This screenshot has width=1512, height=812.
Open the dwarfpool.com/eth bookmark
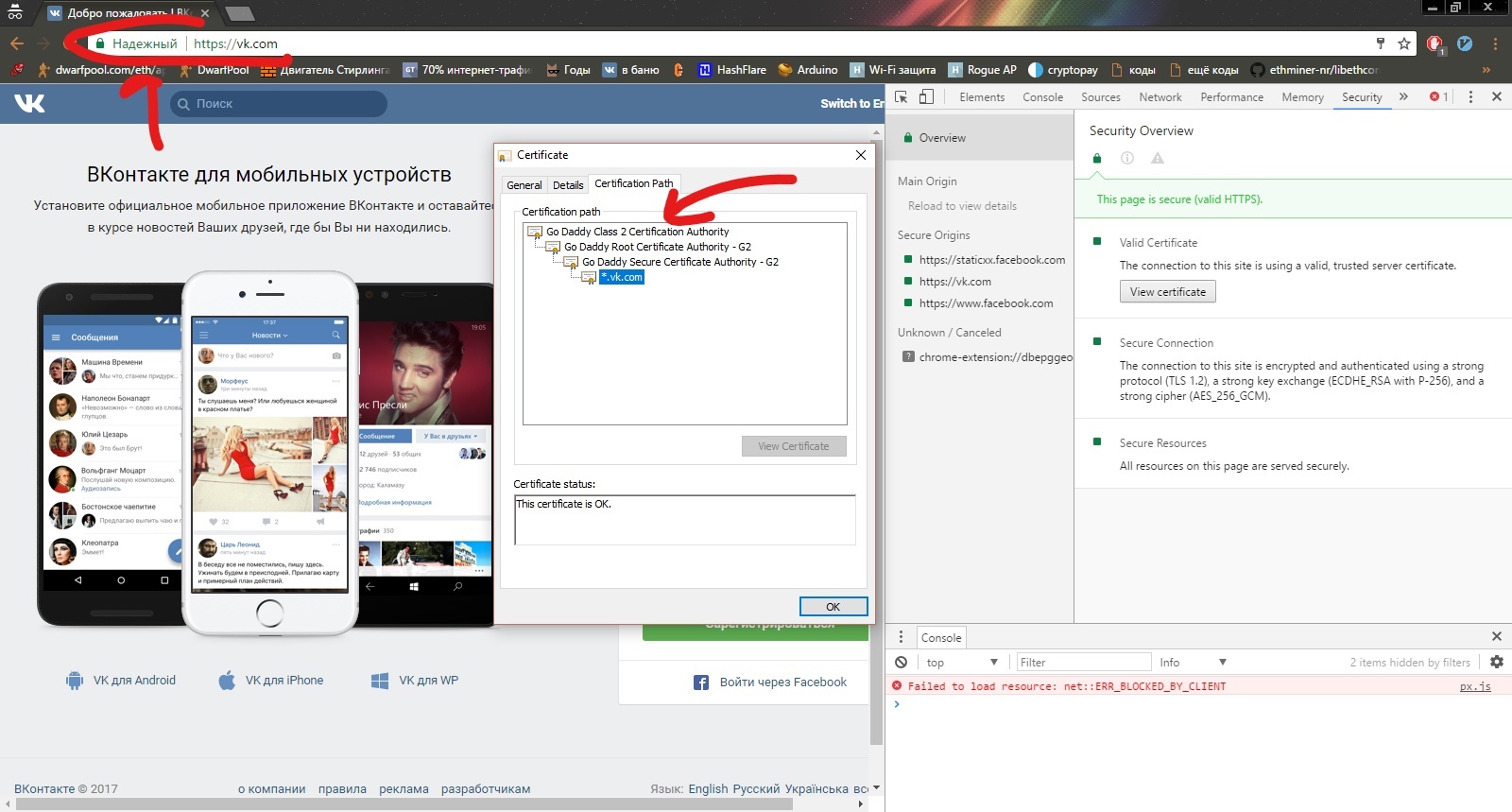[x=100, y=70]
